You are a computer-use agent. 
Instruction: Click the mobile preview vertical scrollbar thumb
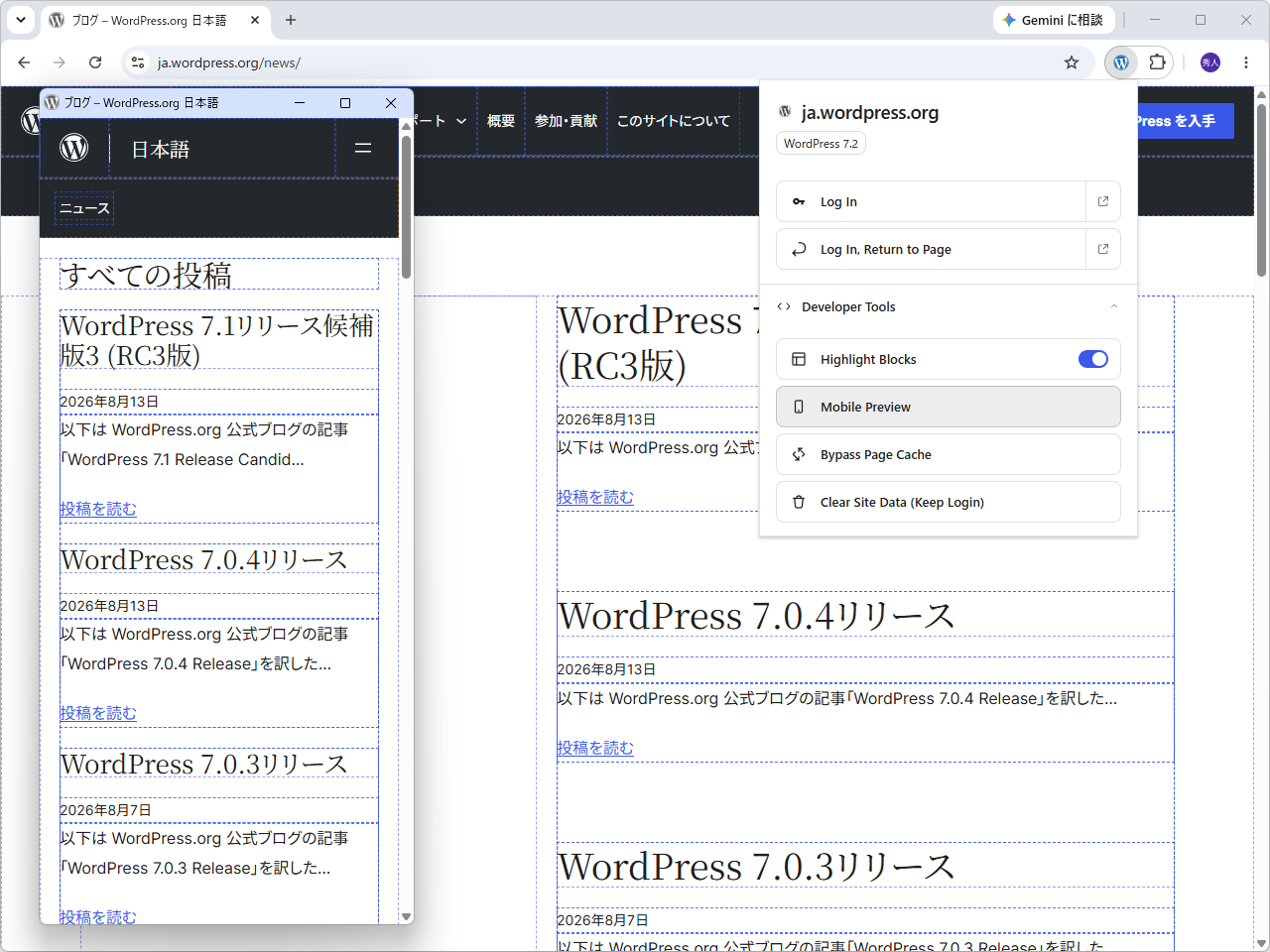[x=406, y=206]
